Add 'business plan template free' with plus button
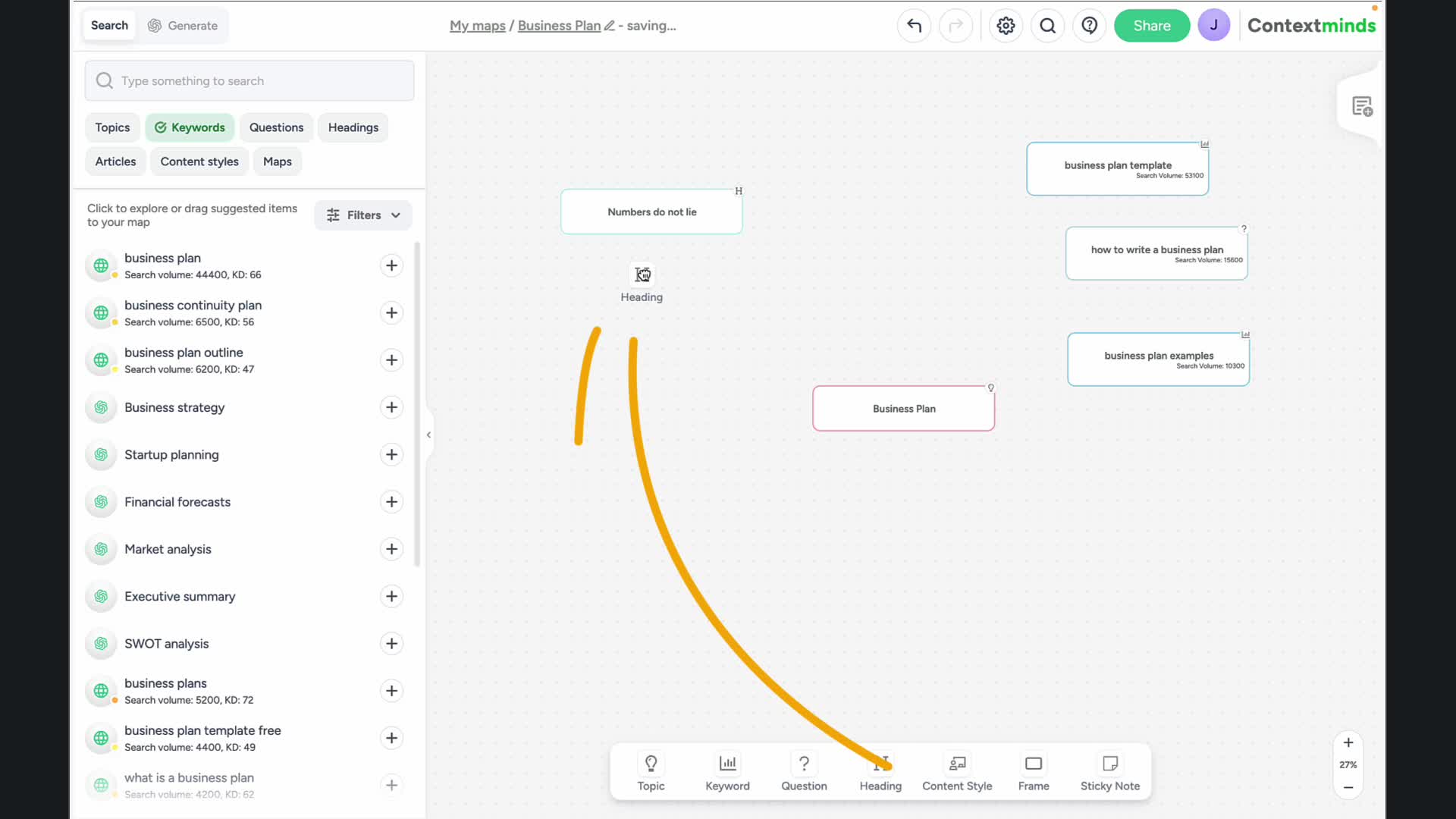Screen dimensions: 1456x819 [x=391, y=738]
